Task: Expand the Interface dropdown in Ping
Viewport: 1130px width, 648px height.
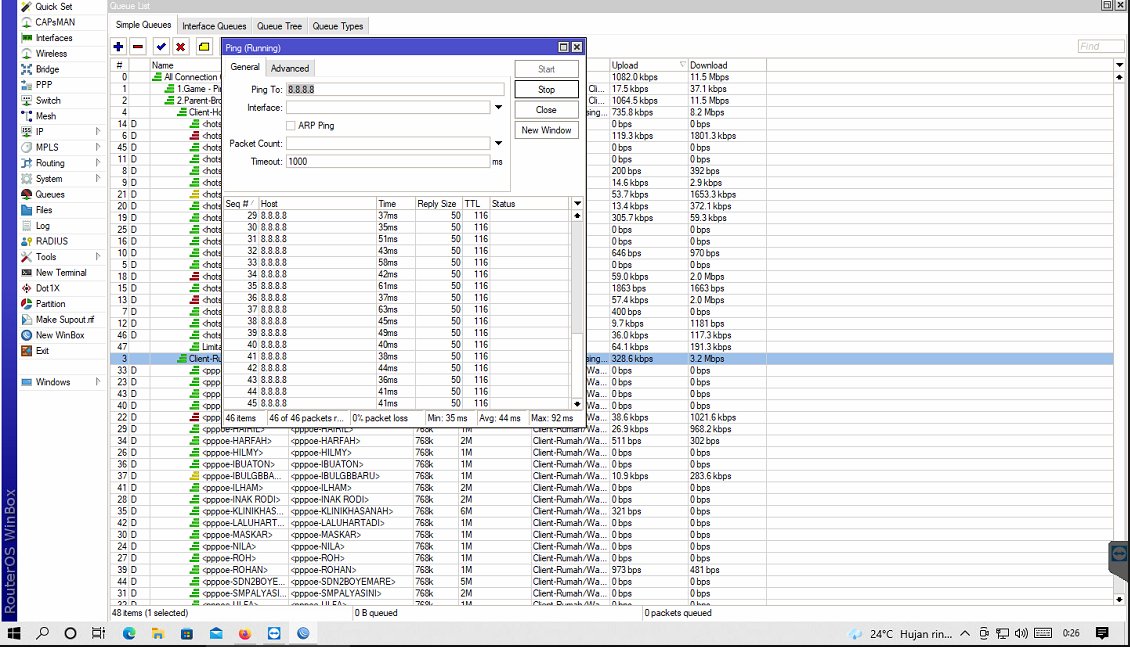Action: click(498, 107)
